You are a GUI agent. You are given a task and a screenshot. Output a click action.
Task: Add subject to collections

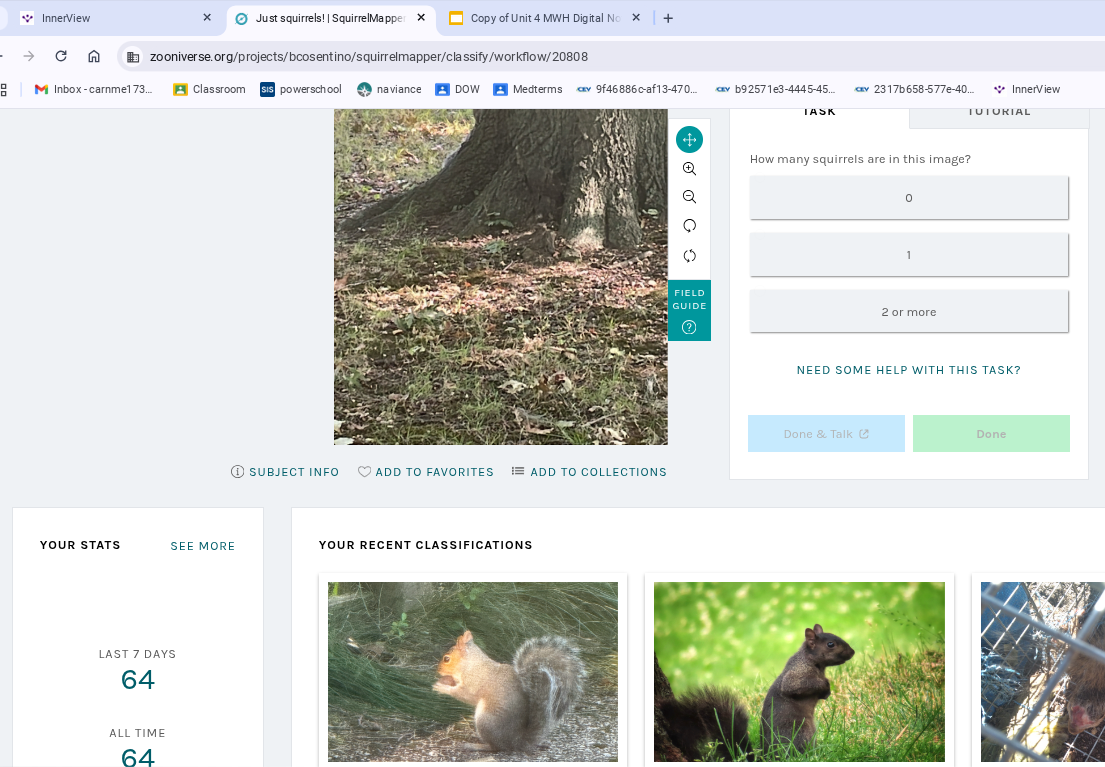click(x=589, y=472)
